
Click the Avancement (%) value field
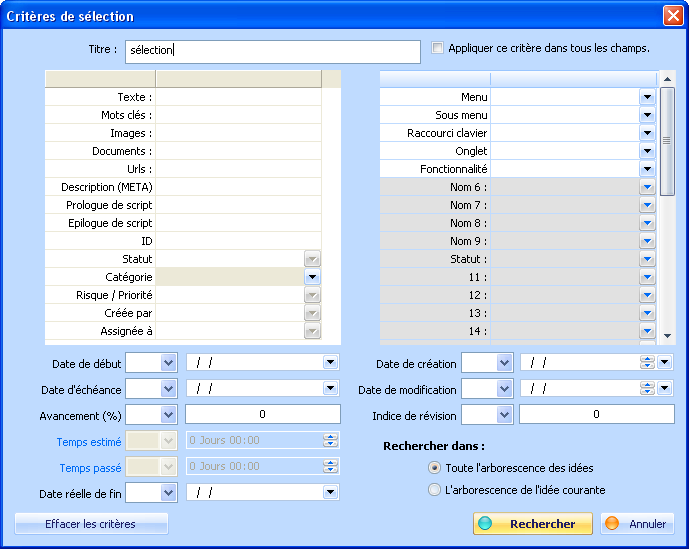tap(263, 414)
